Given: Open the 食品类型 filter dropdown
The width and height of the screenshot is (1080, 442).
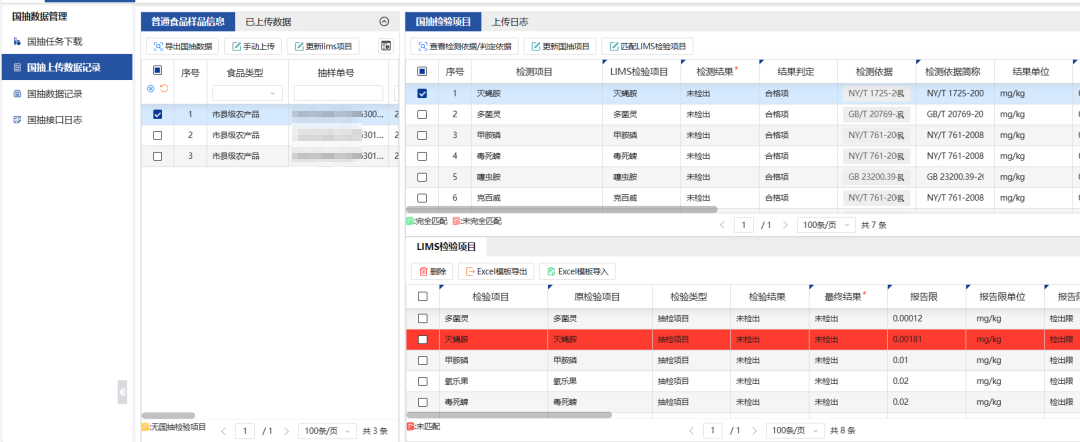Looking at the screenshot, I should (x=247, y=93).
